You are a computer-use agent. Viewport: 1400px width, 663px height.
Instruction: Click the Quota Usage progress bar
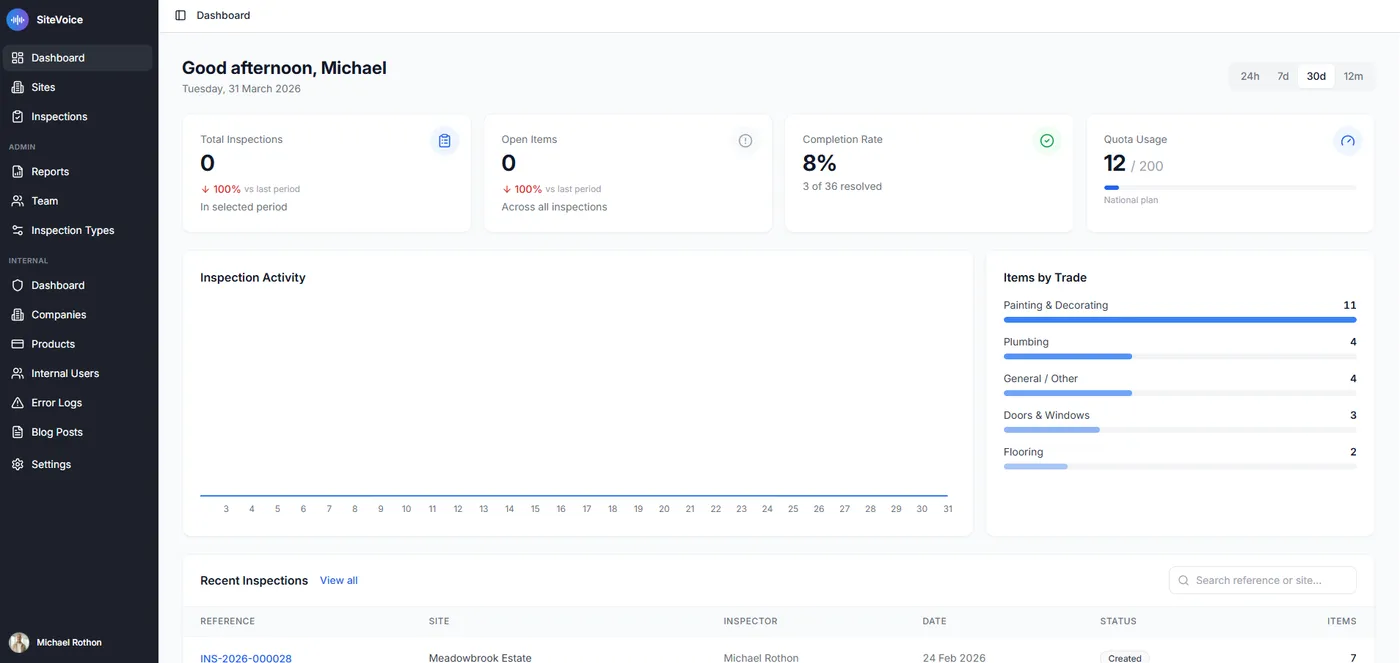click(1230, 187)
